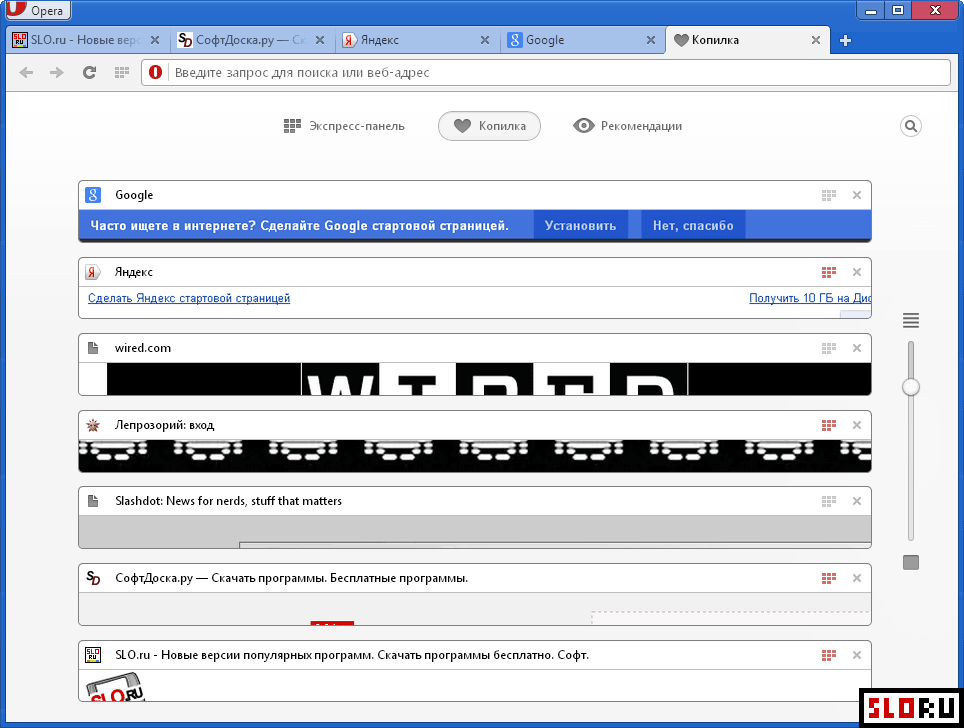The image size is (964, 728).
Task: Reload the current page
Action: (x=90, y=73)
